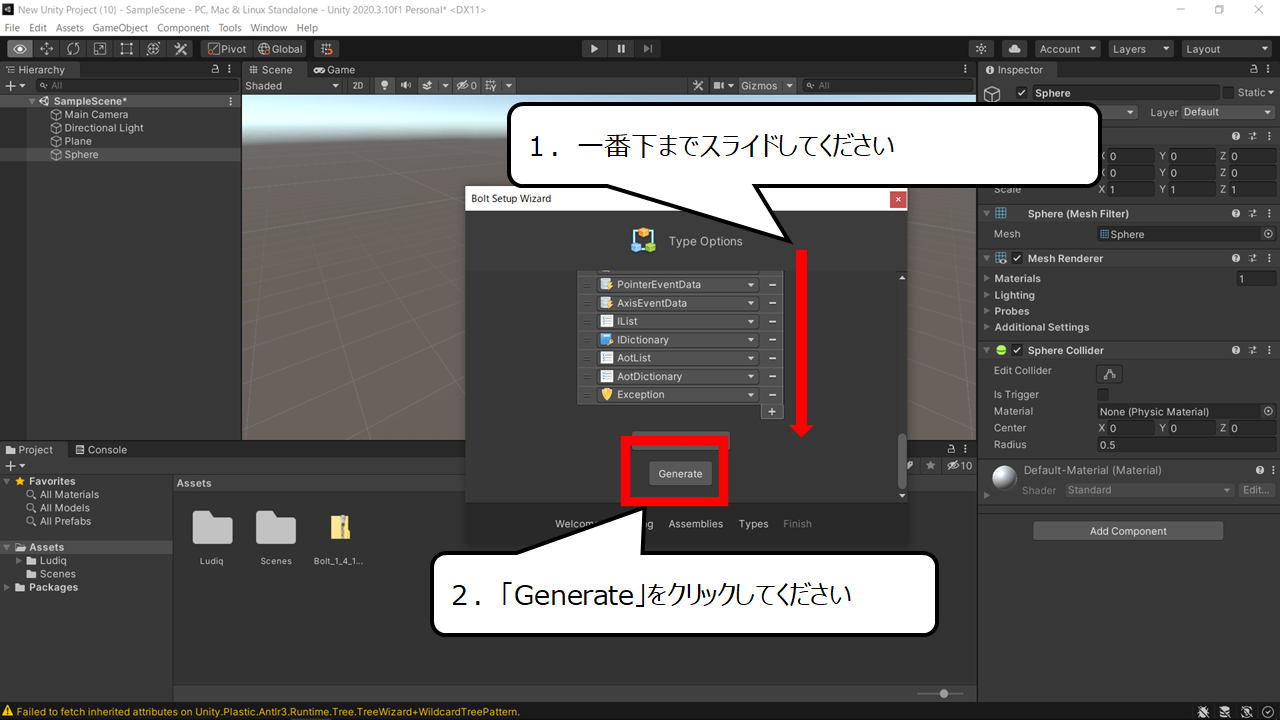Open AotDictionary type dropdown
This screenshot has width=1280, height=720.
click(677, 376)
